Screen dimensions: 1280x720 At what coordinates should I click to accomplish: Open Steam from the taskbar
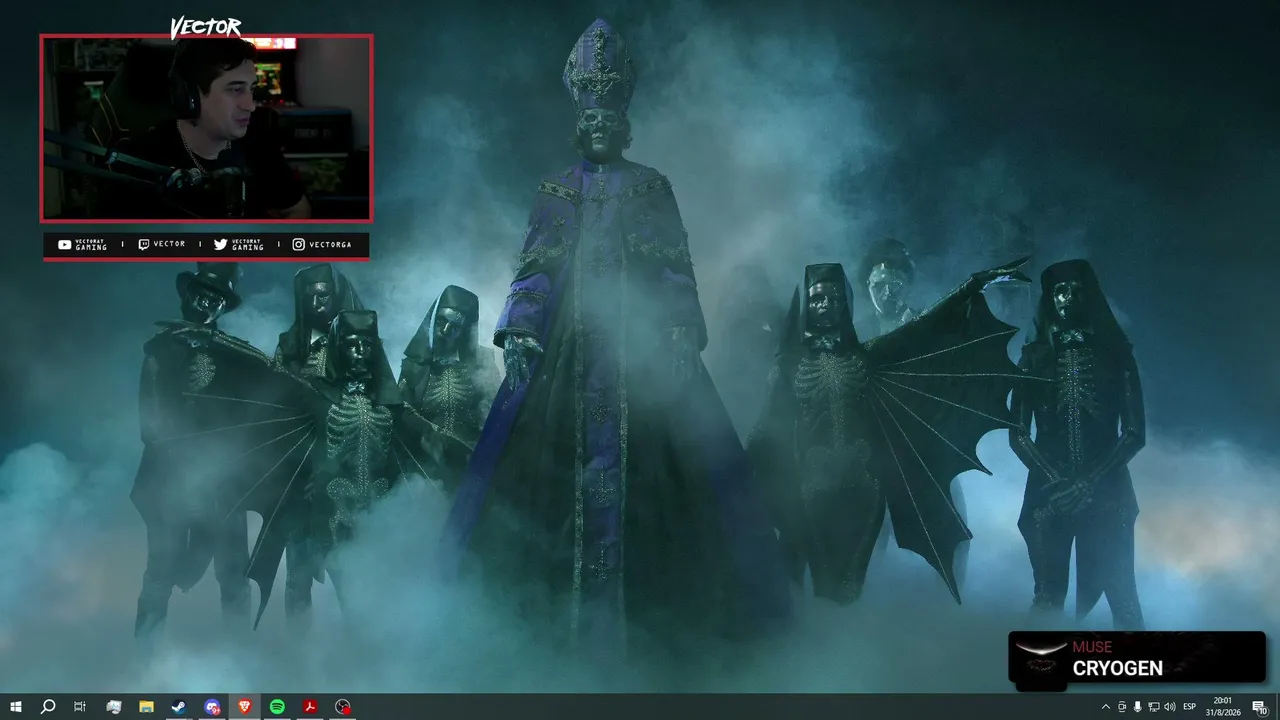179,707
